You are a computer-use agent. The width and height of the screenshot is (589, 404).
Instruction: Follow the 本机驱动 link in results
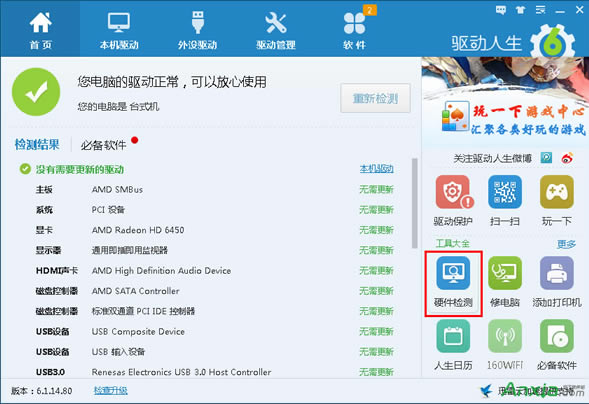point(376,169)
